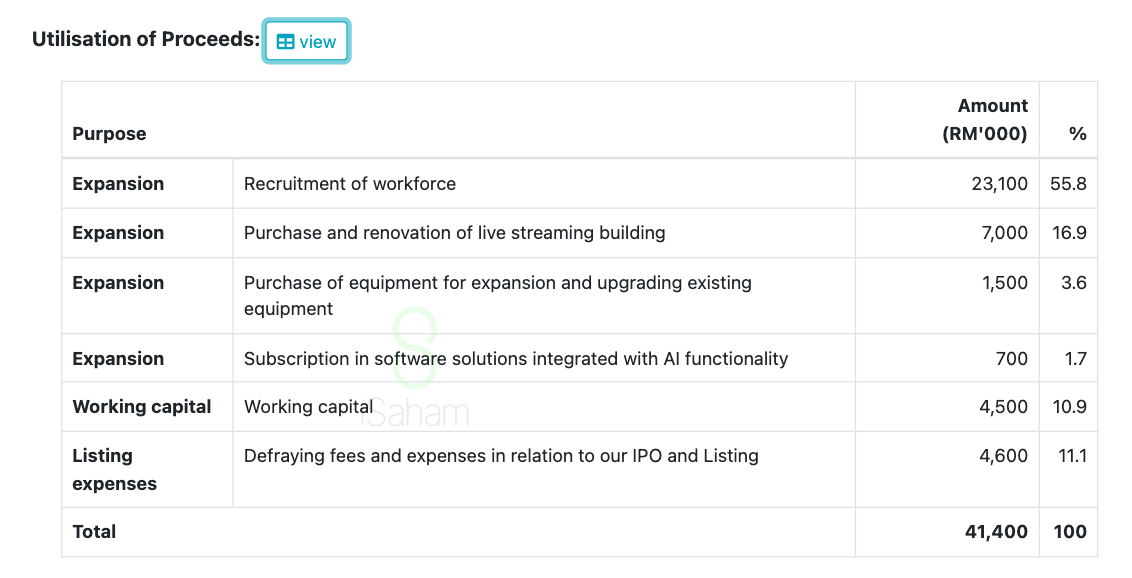Click the 1,500 amount cell
The width and height of the screenshot is (1132, 578).
pos(1004,283)
